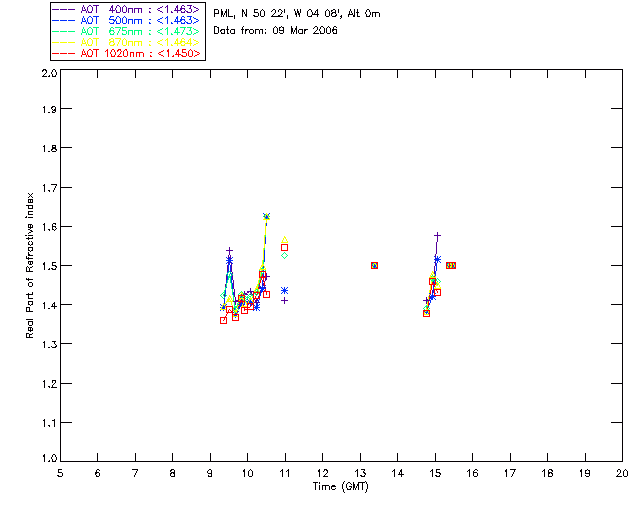The height and width of the screenshot is (512, 640).
Task: Click the 'Time (GMT)' x-axis label
Action: click(341, 487)
